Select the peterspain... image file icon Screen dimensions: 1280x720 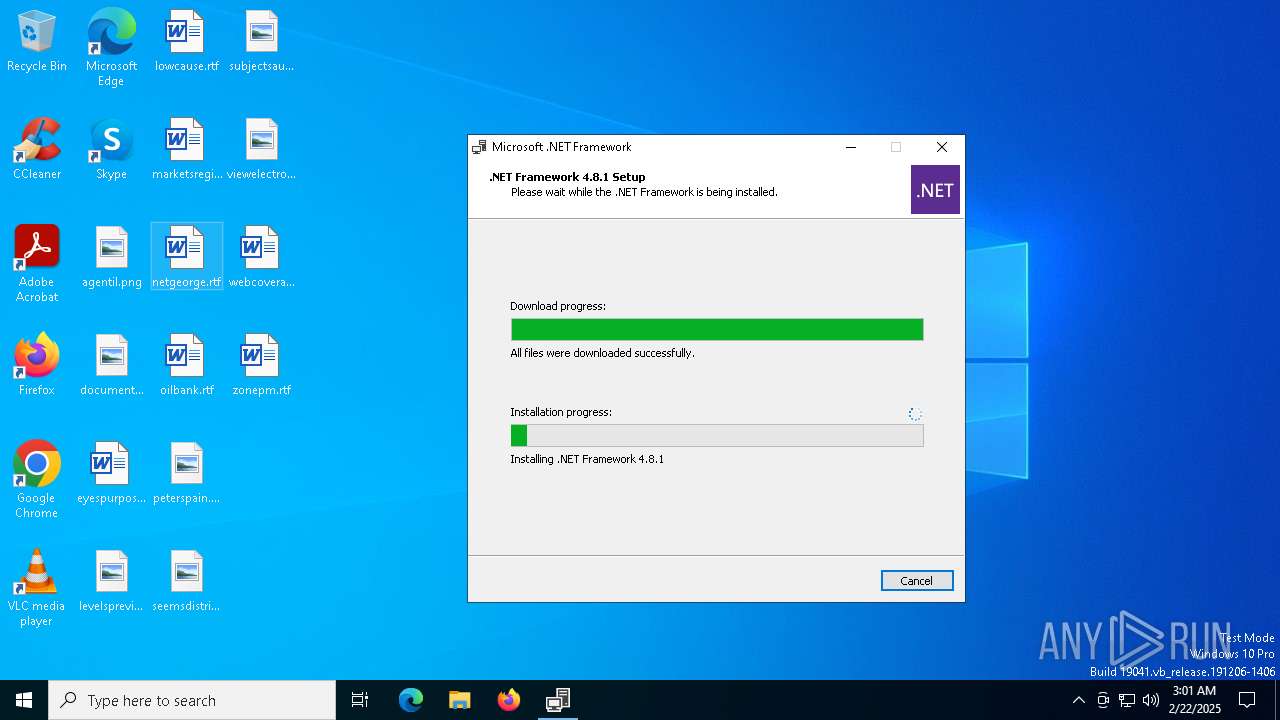186,474
